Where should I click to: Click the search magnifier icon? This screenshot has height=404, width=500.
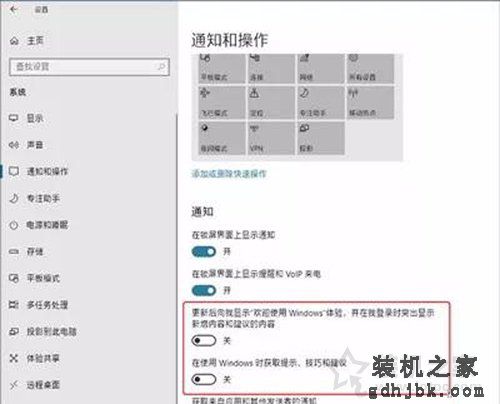tap(161, 66)
